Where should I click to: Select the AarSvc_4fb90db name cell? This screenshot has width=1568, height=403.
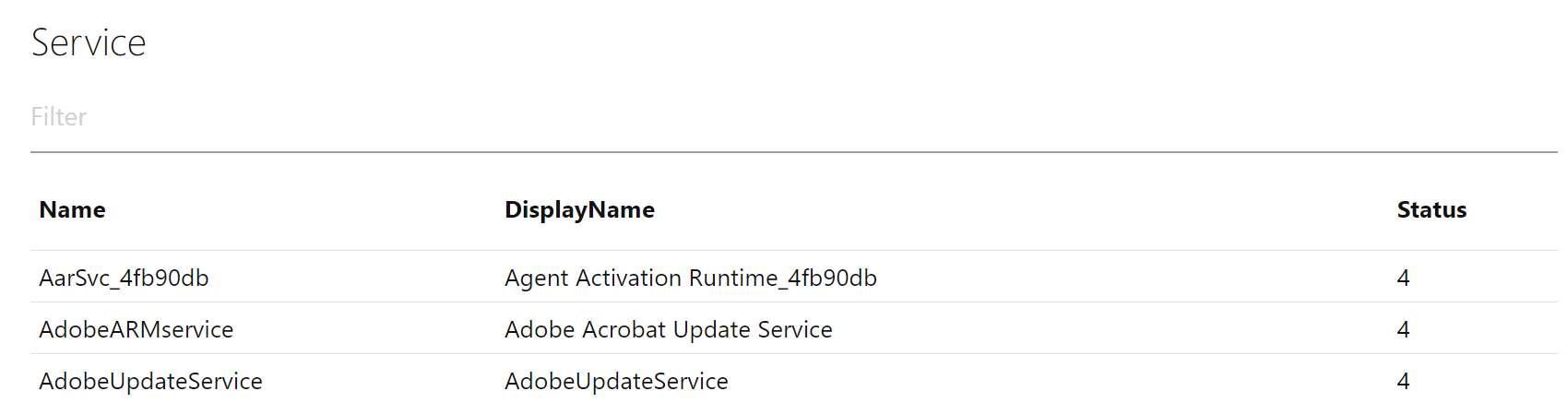point(124,278)
